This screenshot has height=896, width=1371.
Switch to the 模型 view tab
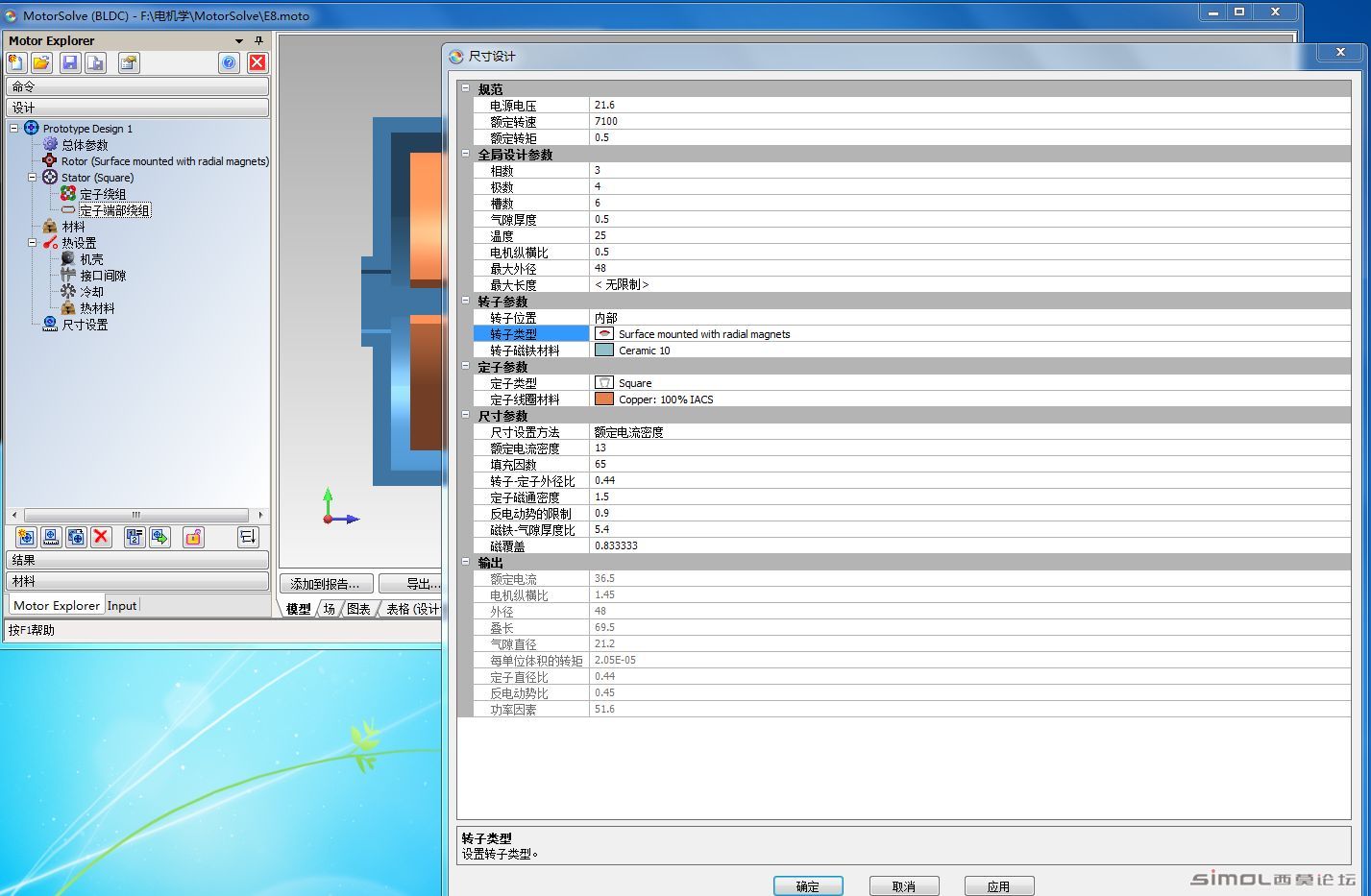[299, 609]
